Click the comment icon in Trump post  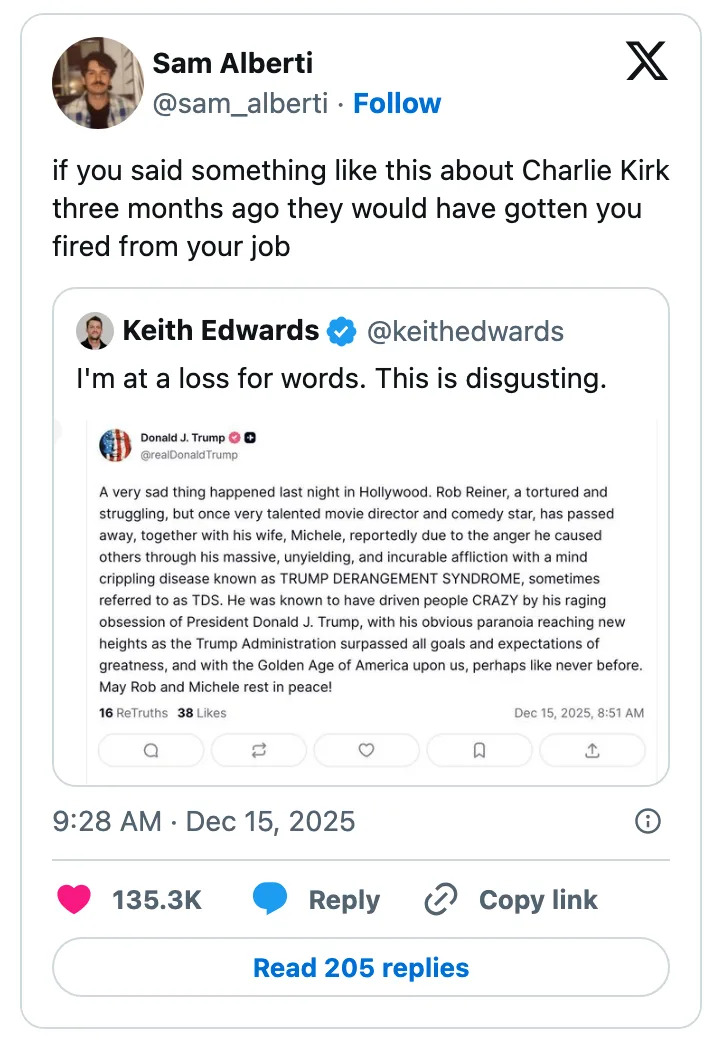pyautogui.click(x=151, y=750)
